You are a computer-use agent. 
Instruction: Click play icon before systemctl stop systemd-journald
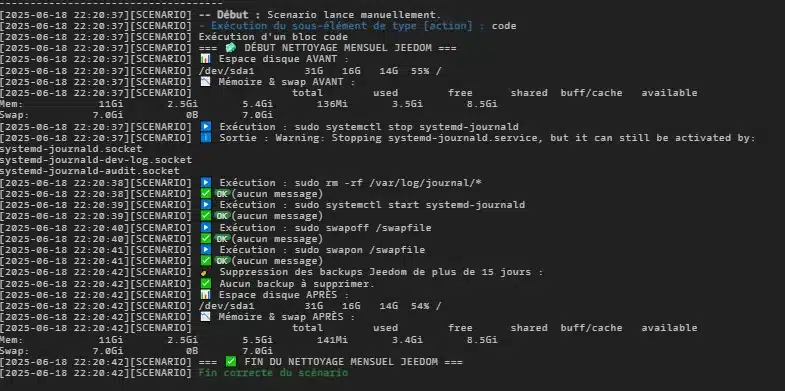(x=206, y=127)
